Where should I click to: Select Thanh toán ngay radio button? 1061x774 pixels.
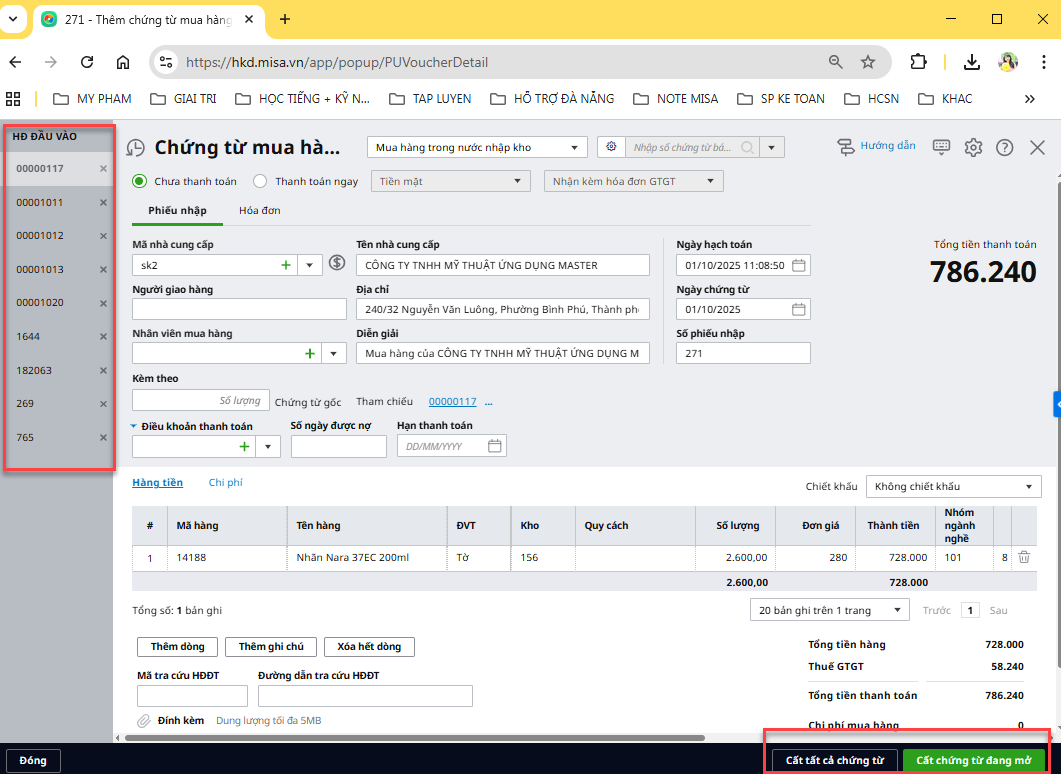click(260, 181)
